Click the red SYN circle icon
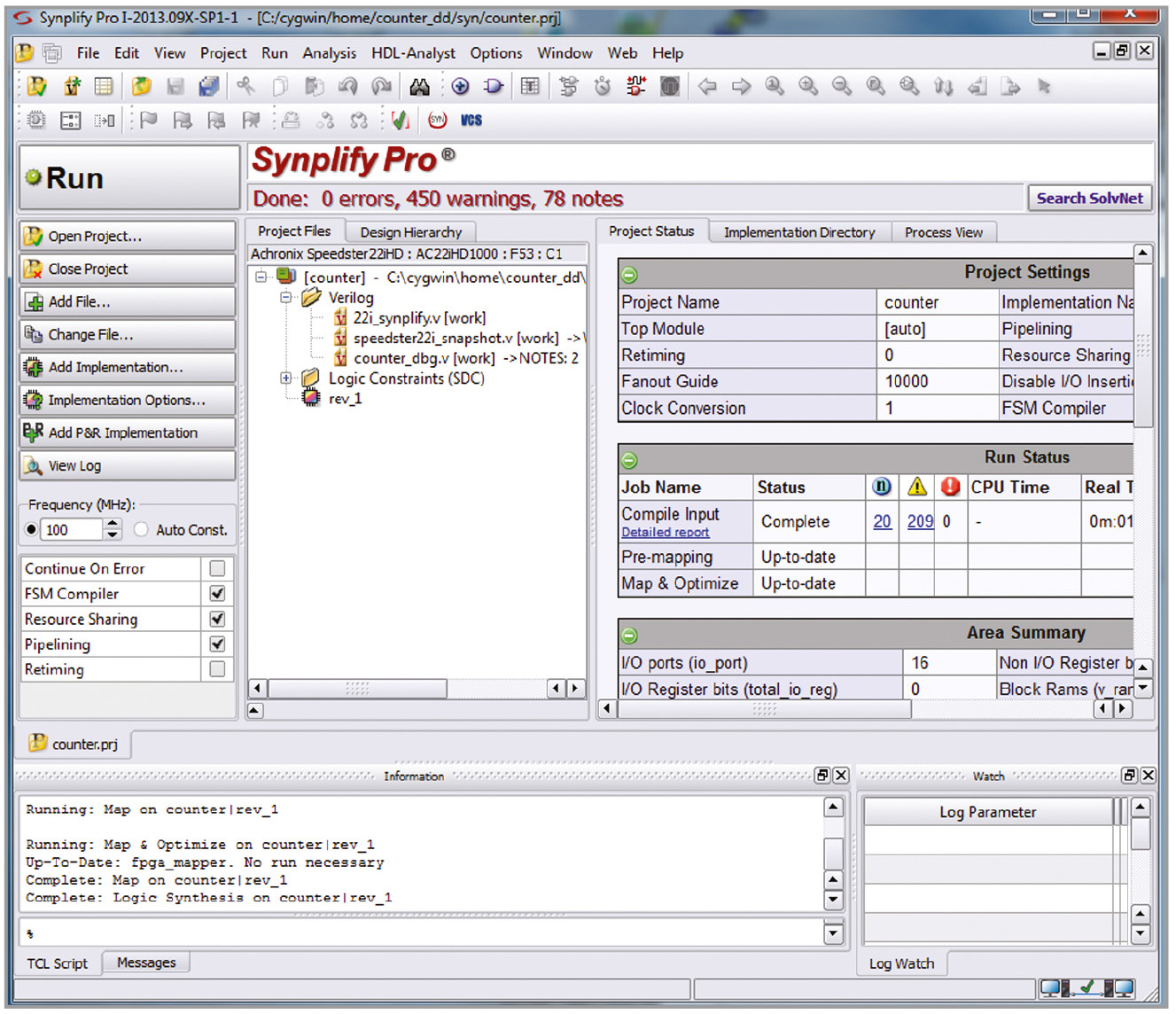This screenshot has width=1176, height=1014. coord(437,120)
